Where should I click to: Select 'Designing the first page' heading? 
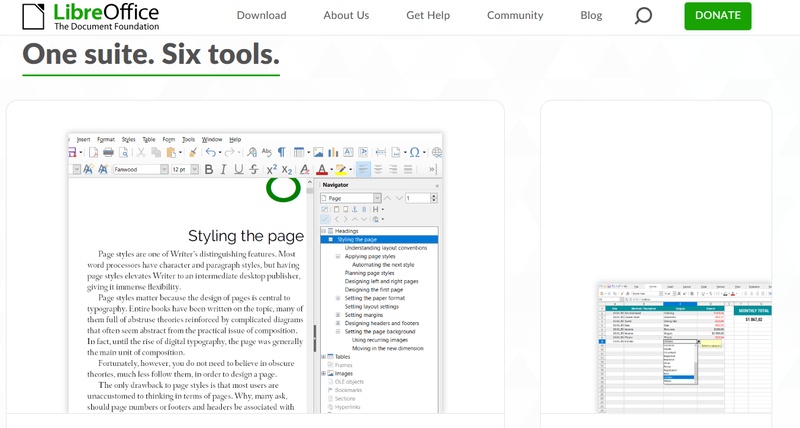tap(373, 290)
